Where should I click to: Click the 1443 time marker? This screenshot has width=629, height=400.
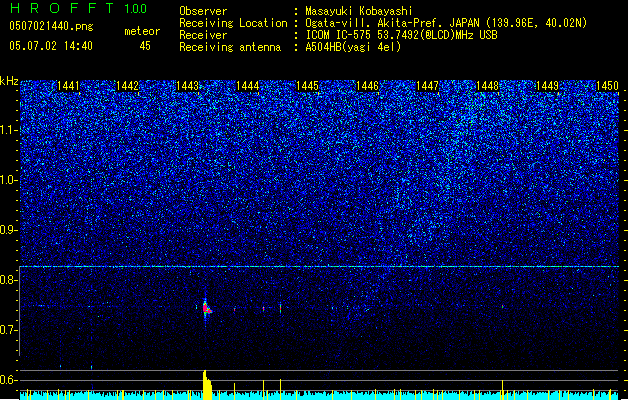point(187,86)
